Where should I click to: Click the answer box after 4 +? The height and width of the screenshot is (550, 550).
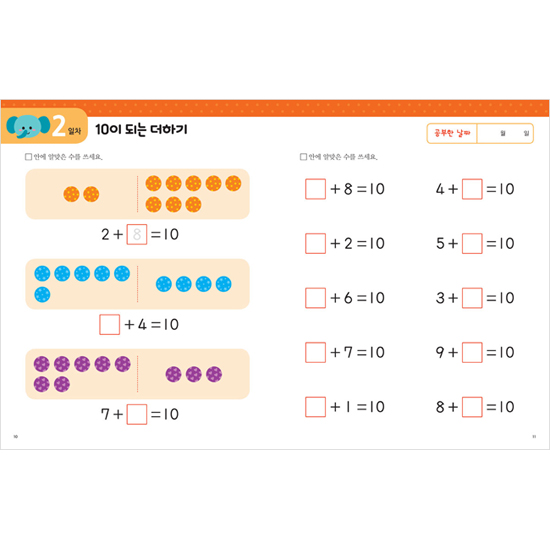point(472,189)
